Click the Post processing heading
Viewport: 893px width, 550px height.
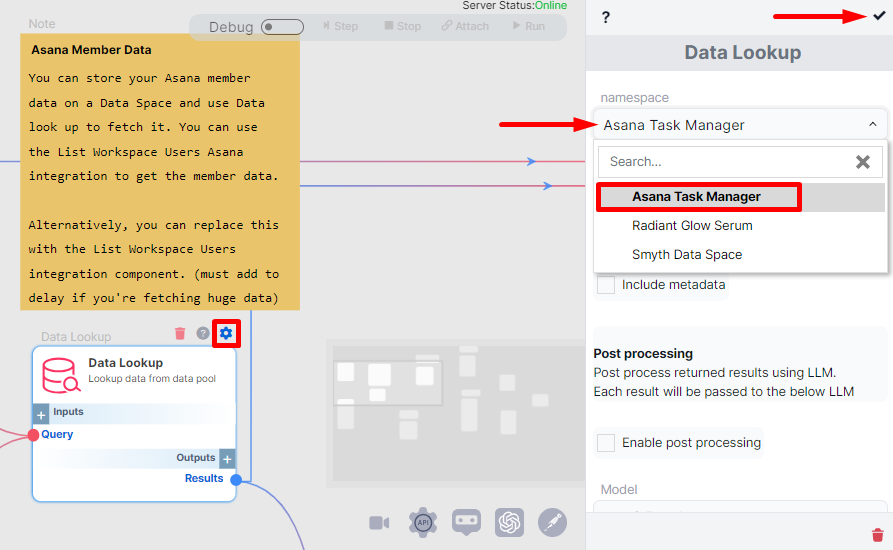[643, 354]
